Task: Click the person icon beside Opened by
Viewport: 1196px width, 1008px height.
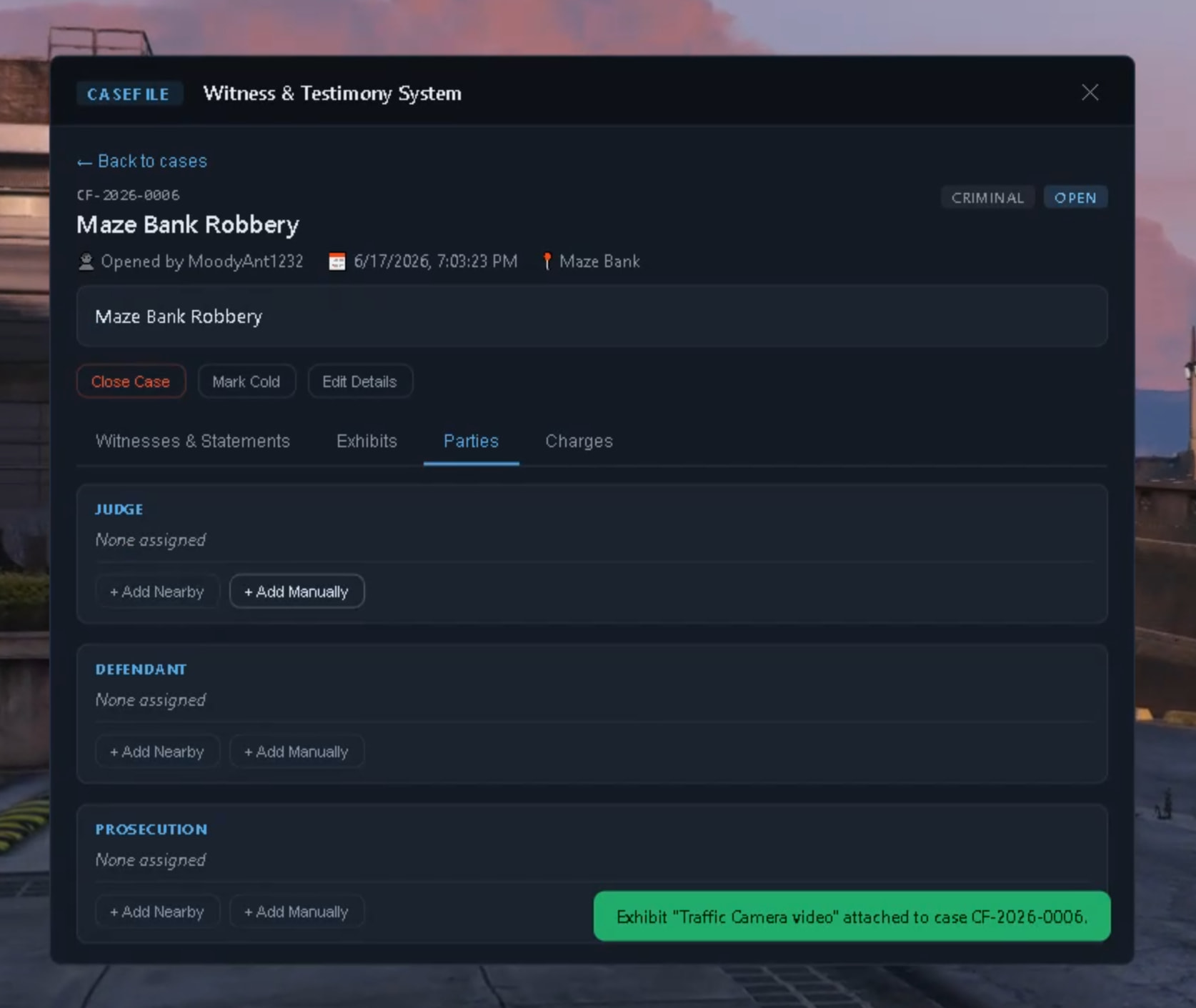Action: 86,262
